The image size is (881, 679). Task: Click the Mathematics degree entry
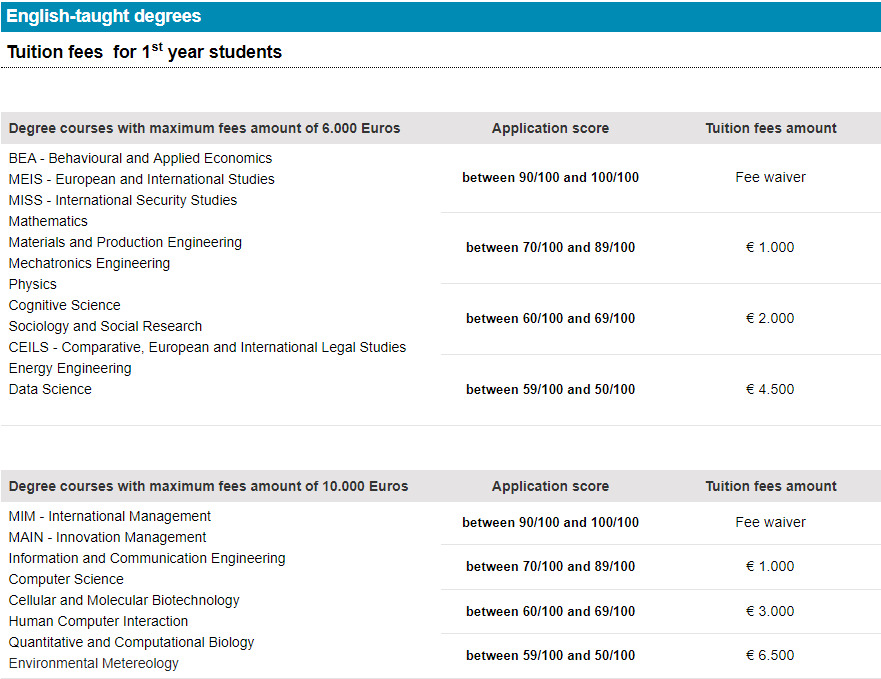[48, 221]
